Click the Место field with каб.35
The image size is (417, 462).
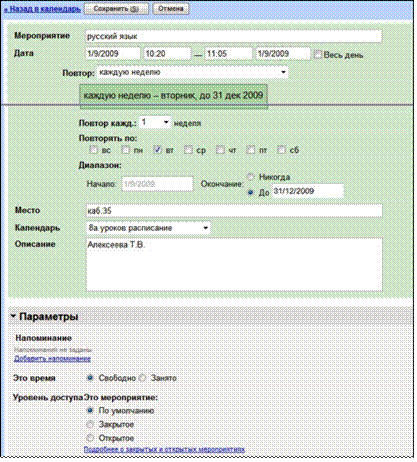[234, 211]
